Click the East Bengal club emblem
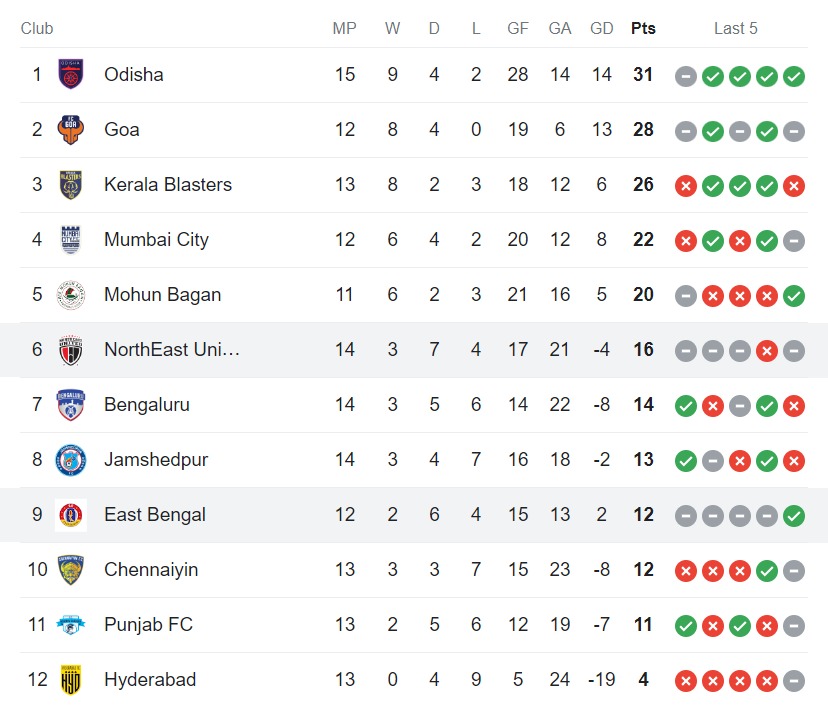 pos(70,515)
